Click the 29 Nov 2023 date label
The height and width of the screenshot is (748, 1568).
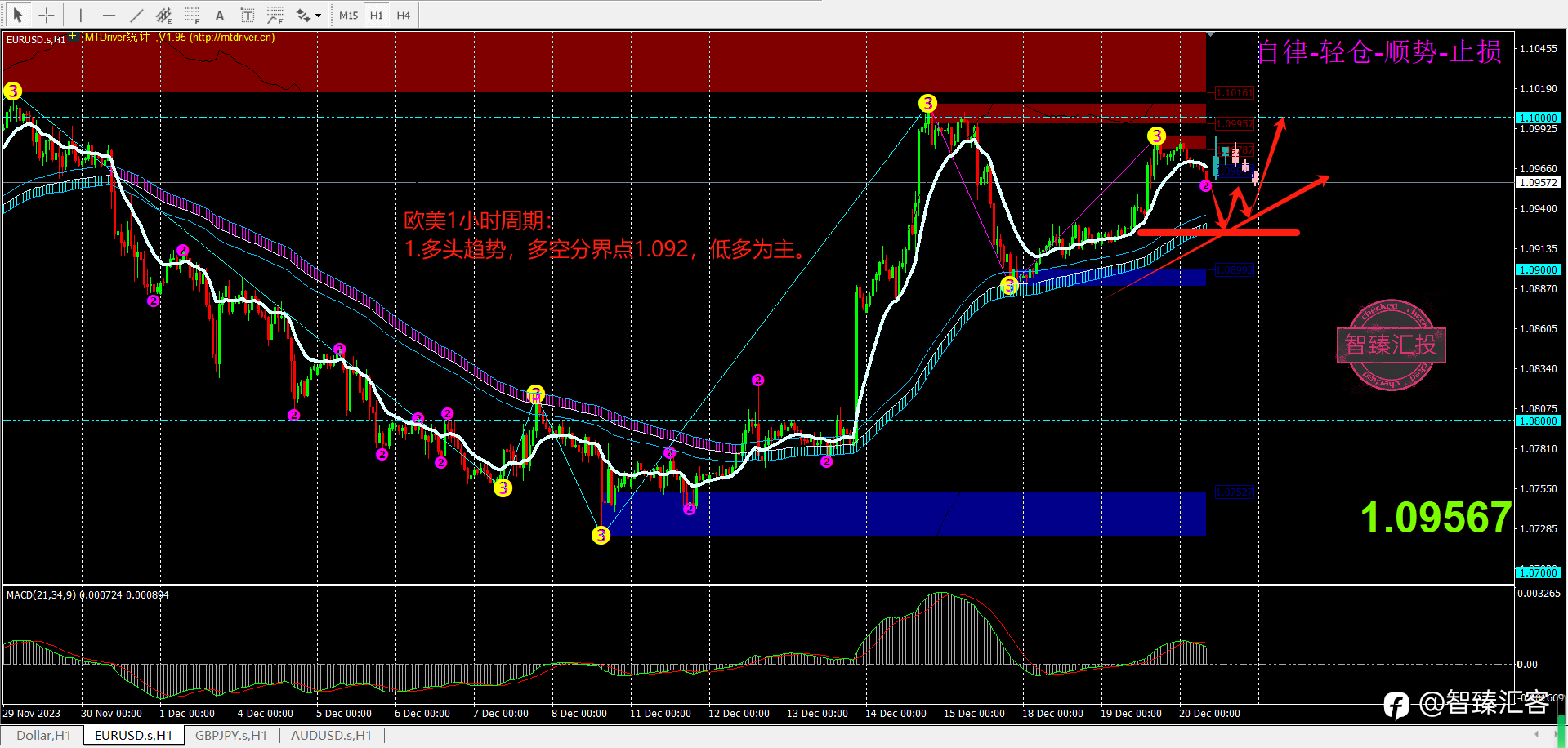(31, 713)
